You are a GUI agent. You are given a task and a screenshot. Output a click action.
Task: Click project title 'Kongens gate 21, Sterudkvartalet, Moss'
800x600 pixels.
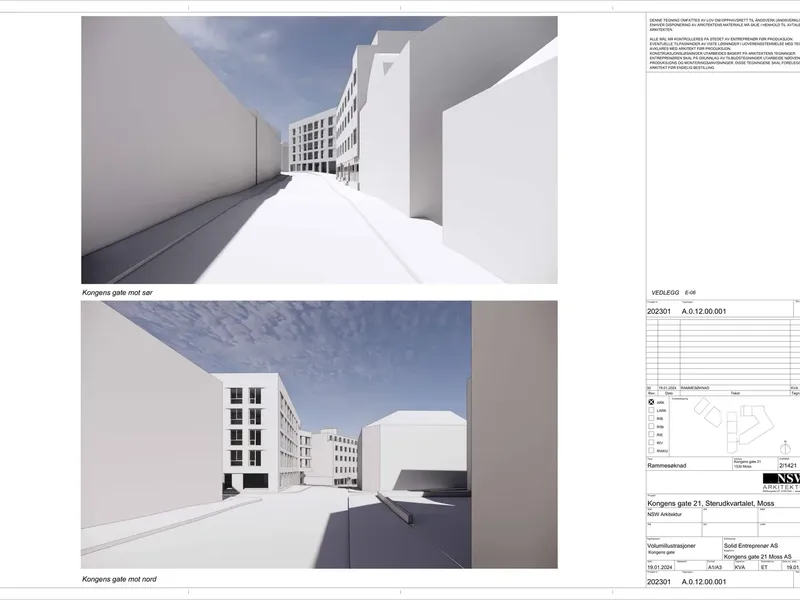click(x=711, y=504)
